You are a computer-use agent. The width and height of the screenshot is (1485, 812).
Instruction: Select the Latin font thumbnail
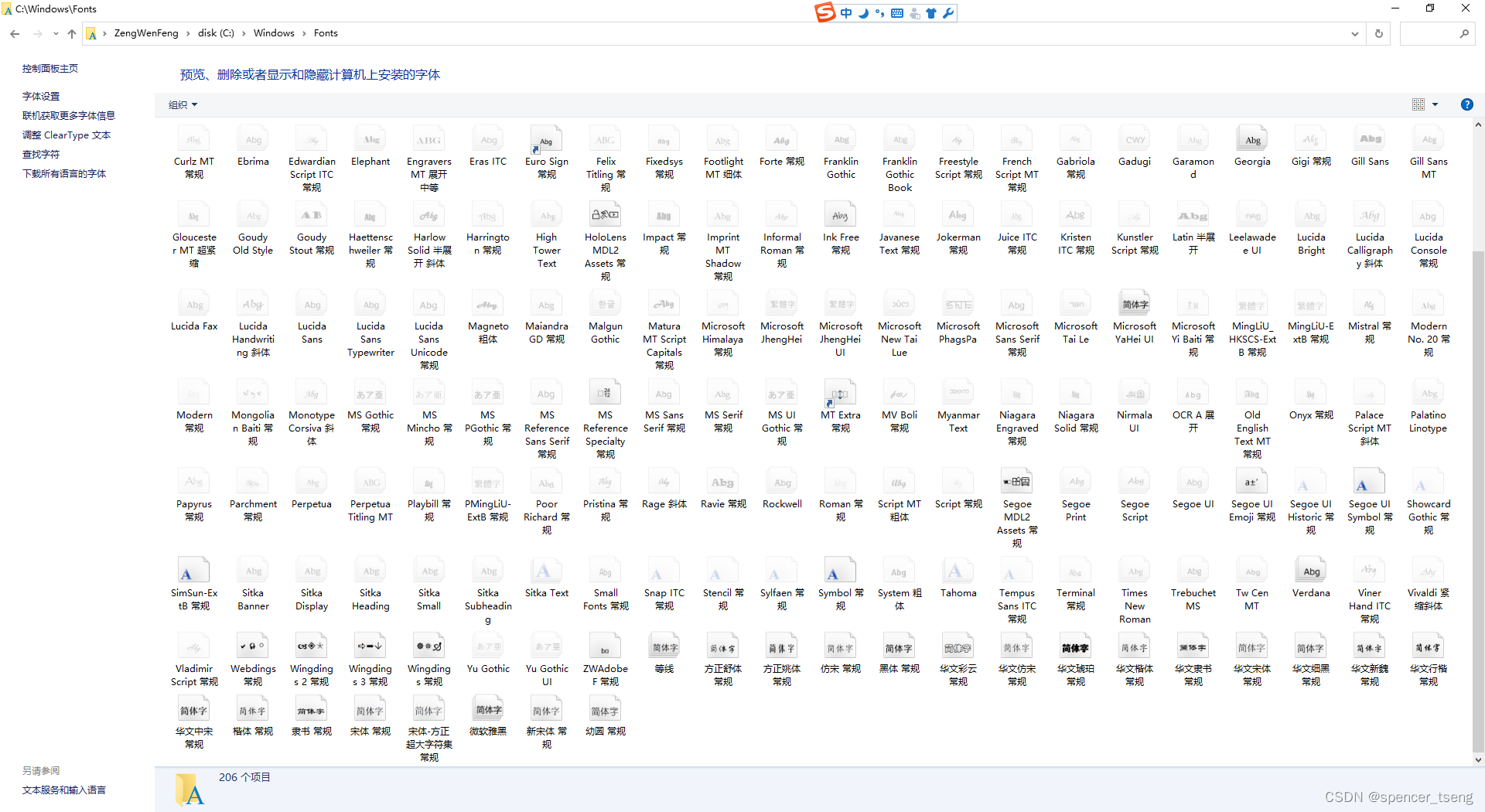(x=1193, y=215)
